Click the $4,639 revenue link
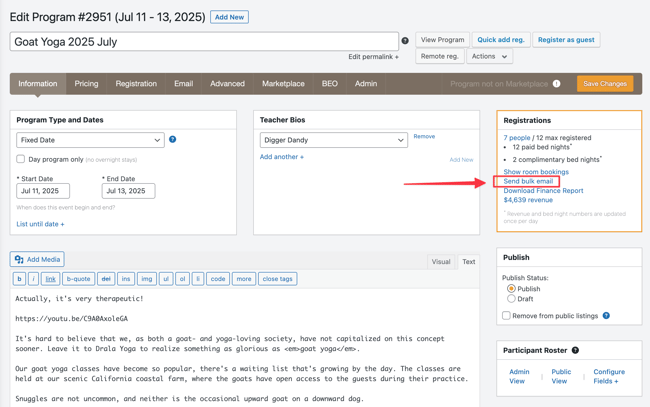Image resolution: width=650 pixels, height=407 pixels. (x=528, y=200)
